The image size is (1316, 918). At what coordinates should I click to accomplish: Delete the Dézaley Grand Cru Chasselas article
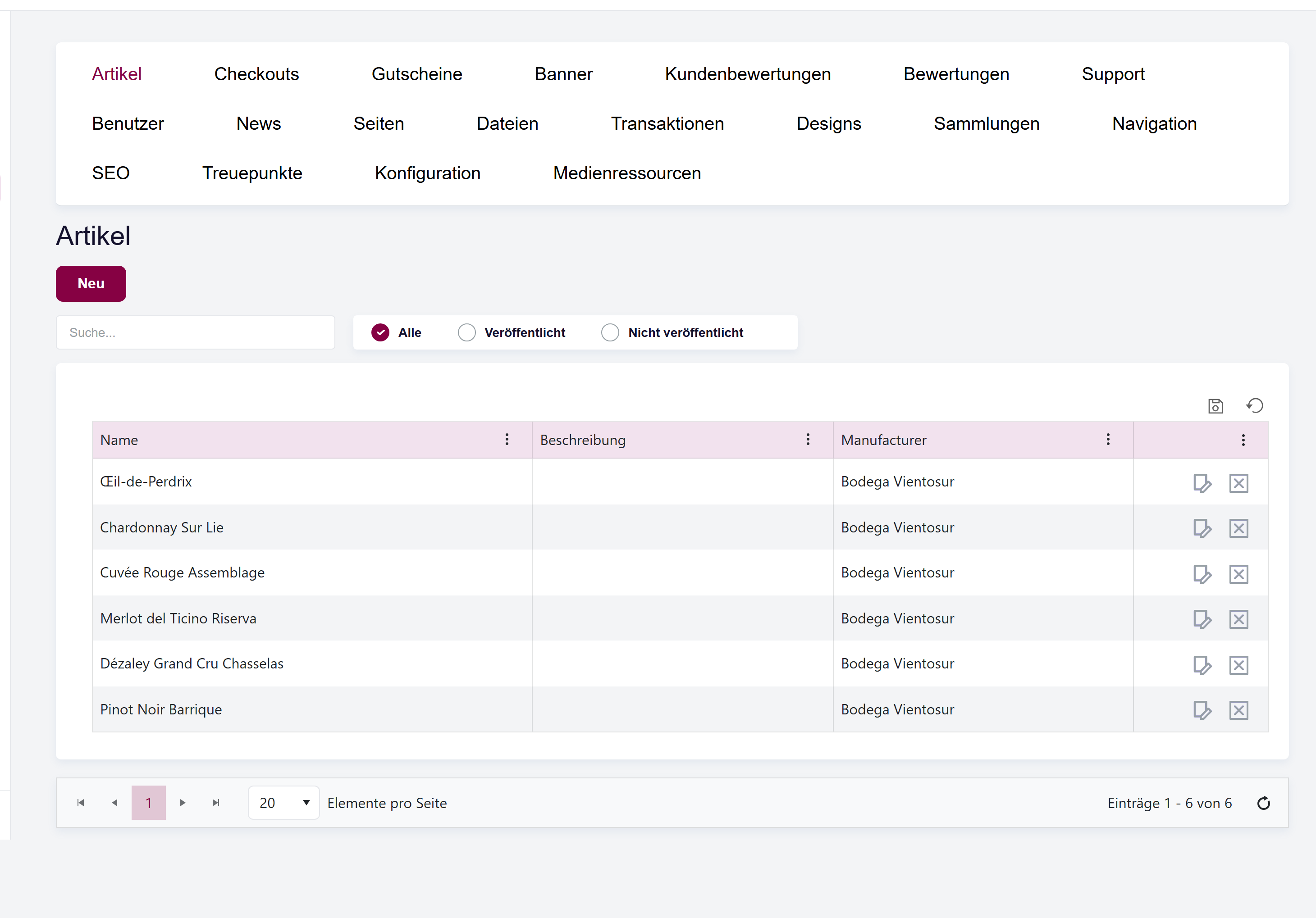click(1238, 665)
